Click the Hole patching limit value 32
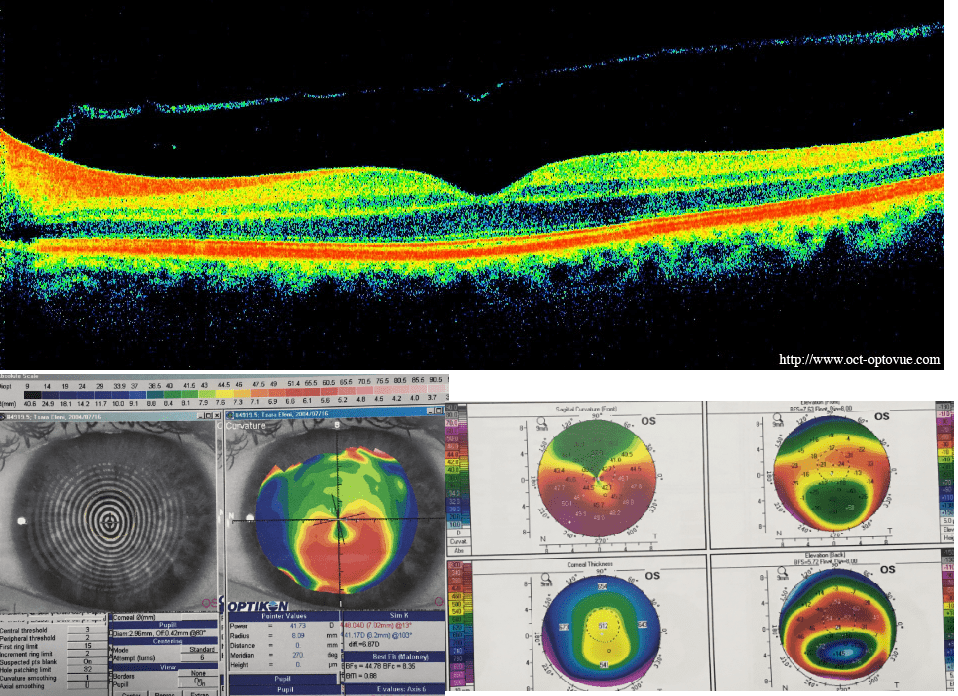The height and width of the screenshot is (696, 958). coord(87,669)
